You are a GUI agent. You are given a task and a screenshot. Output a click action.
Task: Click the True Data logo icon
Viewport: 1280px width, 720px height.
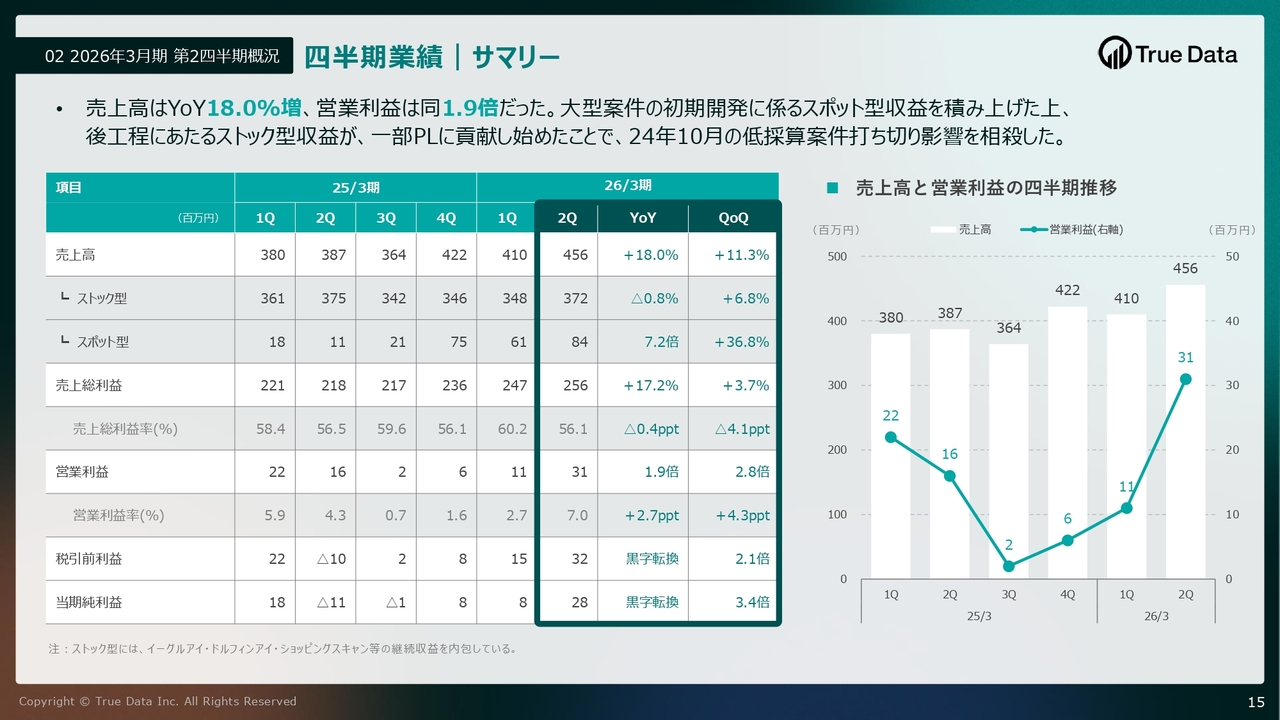pos(1114,54)
